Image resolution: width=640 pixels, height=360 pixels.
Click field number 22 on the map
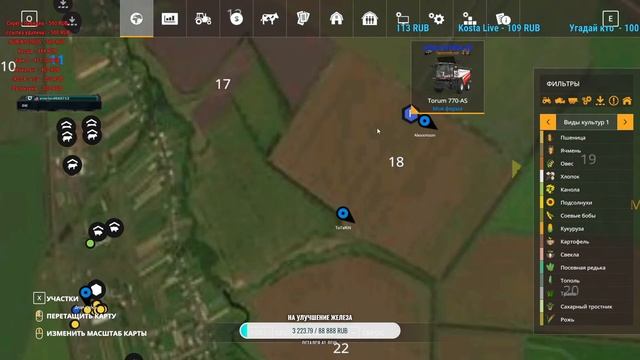coord(341,349)
